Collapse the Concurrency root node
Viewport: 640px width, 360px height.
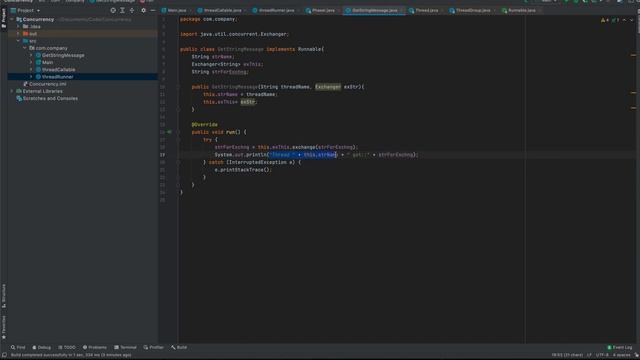coord(12,19)
